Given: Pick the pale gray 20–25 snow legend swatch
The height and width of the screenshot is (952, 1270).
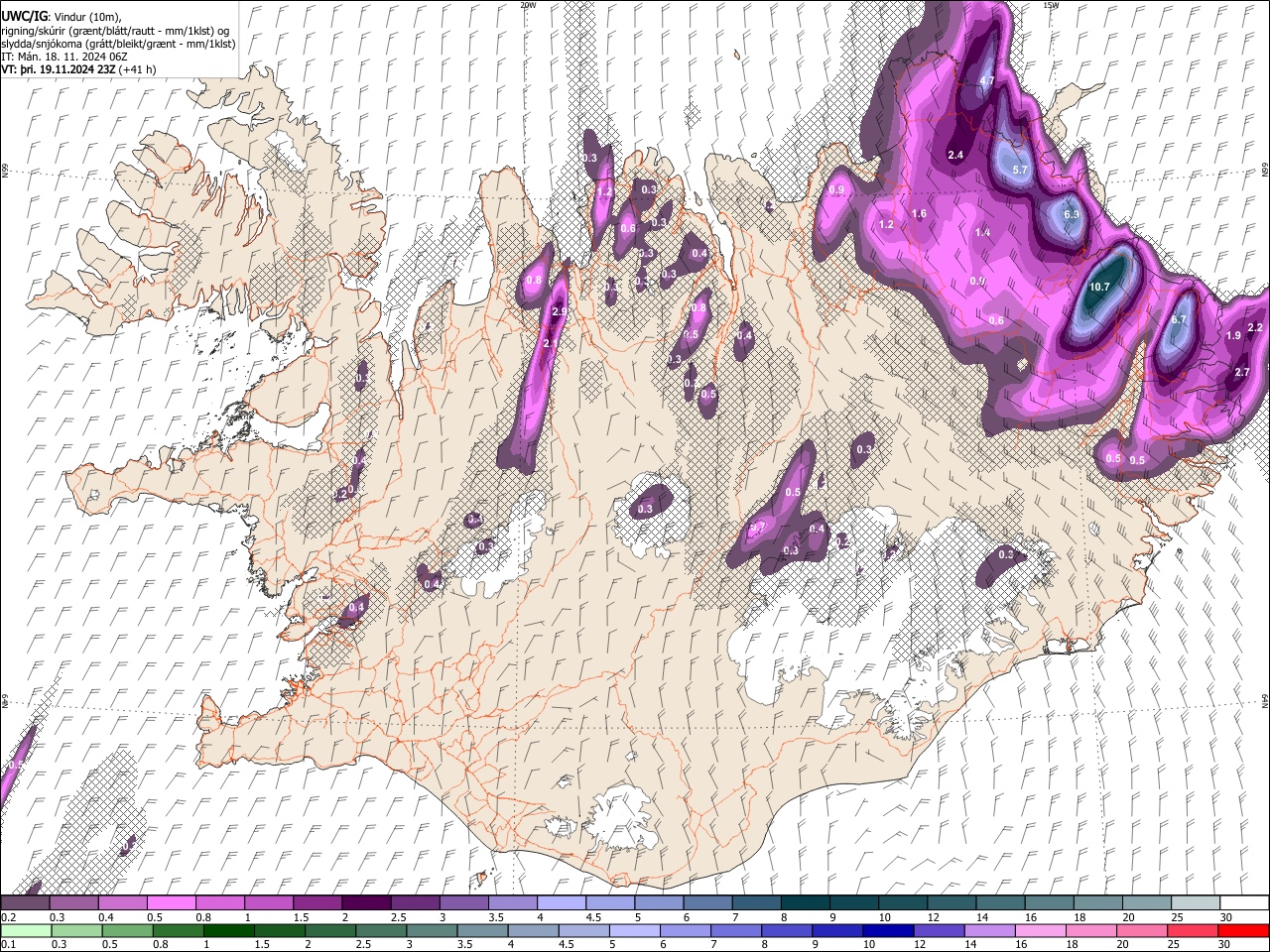Looking at the screenshot, I should point(1146,902).
